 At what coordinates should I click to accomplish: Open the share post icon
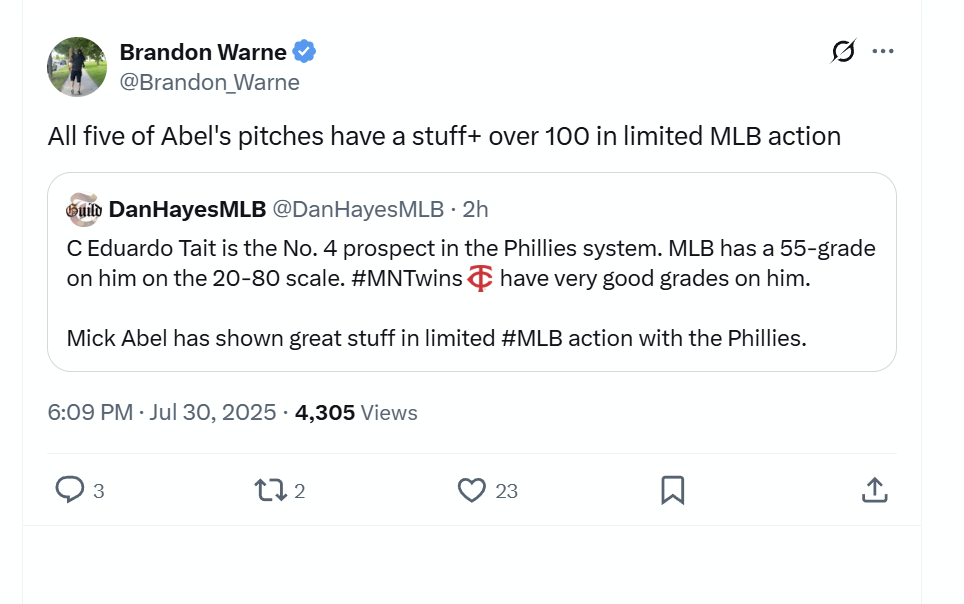(874, 490)
